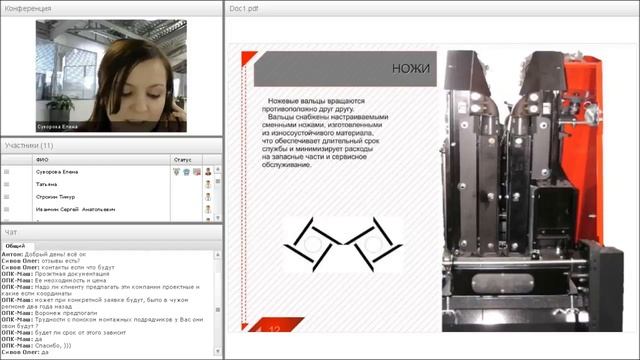Click the Doc1.pdf document title
The image size is (640, 360).
coord(244,8)
